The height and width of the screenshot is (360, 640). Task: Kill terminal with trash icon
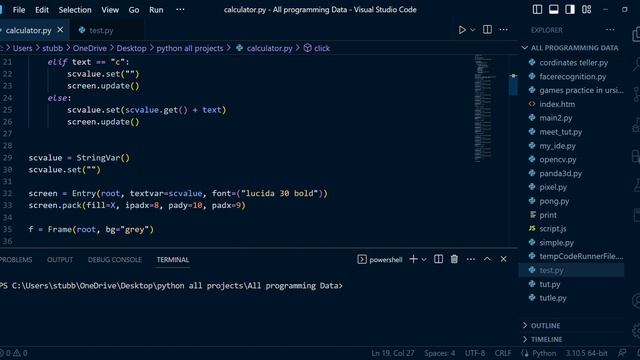(x=454, y=259)
